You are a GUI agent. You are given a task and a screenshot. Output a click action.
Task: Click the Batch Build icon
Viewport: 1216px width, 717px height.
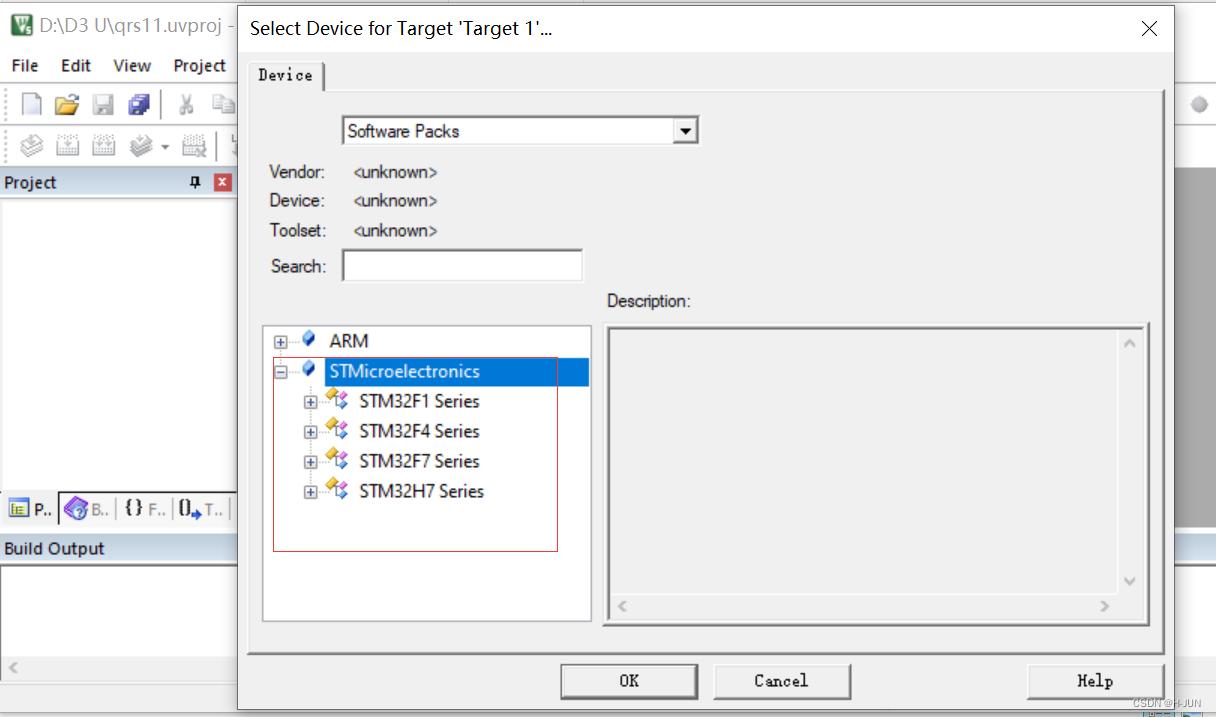[141, 146]
